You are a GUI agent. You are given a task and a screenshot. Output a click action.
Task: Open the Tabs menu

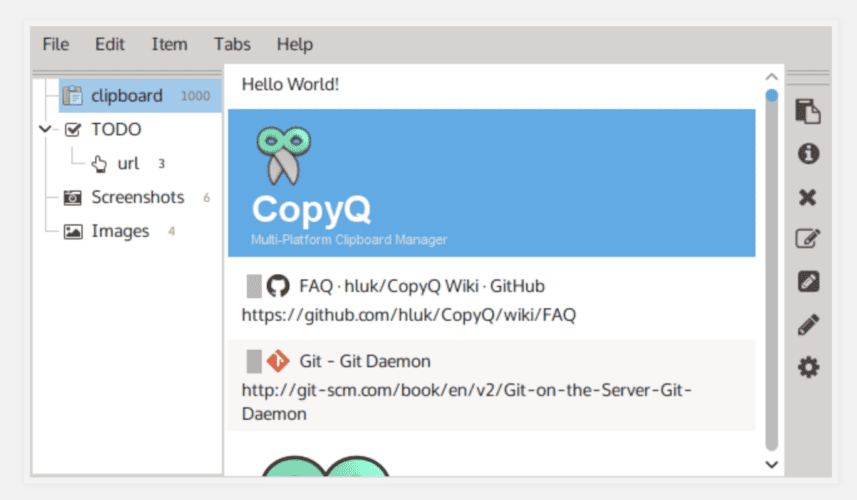click(x=232, y=44)
